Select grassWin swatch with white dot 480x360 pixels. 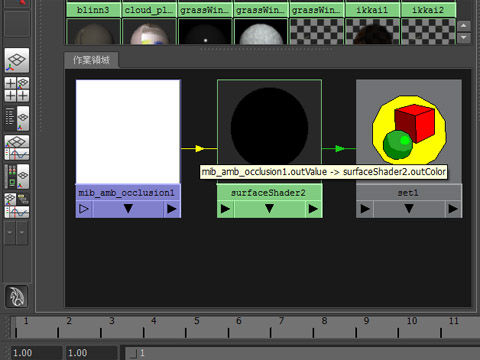(x=205, y=31)
